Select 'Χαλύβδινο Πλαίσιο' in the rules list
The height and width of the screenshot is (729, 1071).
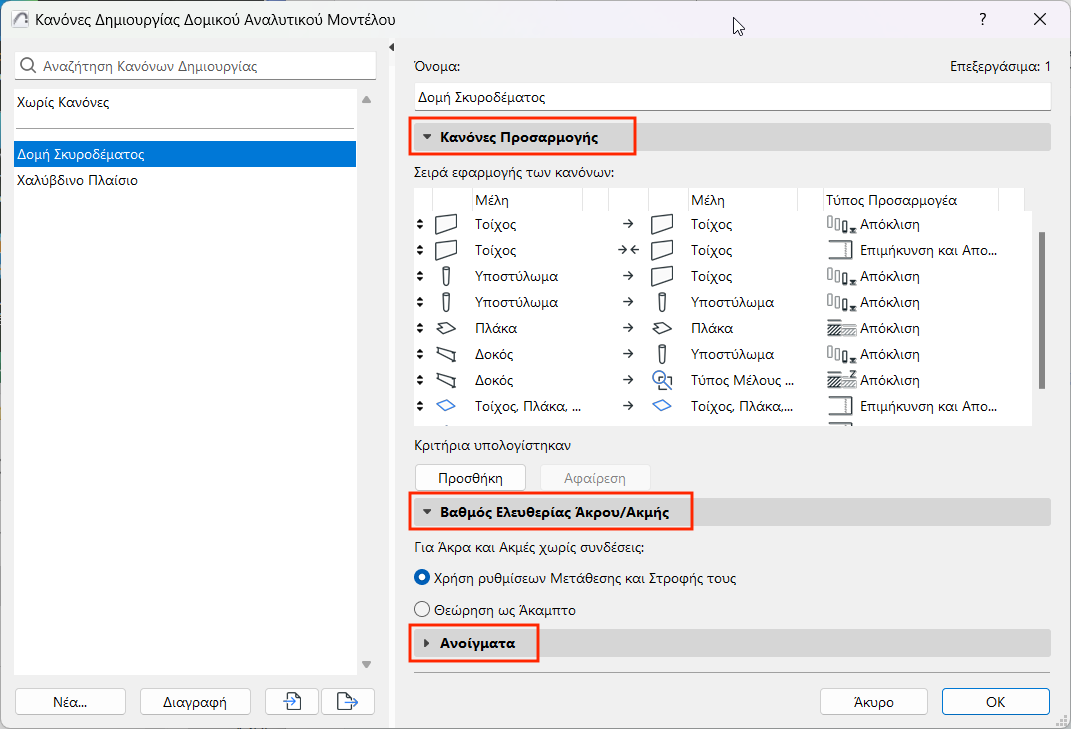pos(78,181)
